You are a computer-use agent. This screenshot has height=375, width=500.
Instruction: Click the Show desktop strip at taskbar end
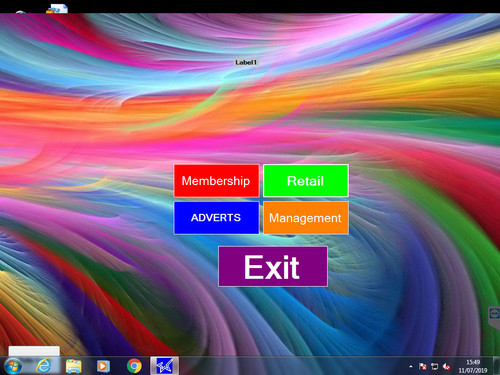tap(497, 366)
